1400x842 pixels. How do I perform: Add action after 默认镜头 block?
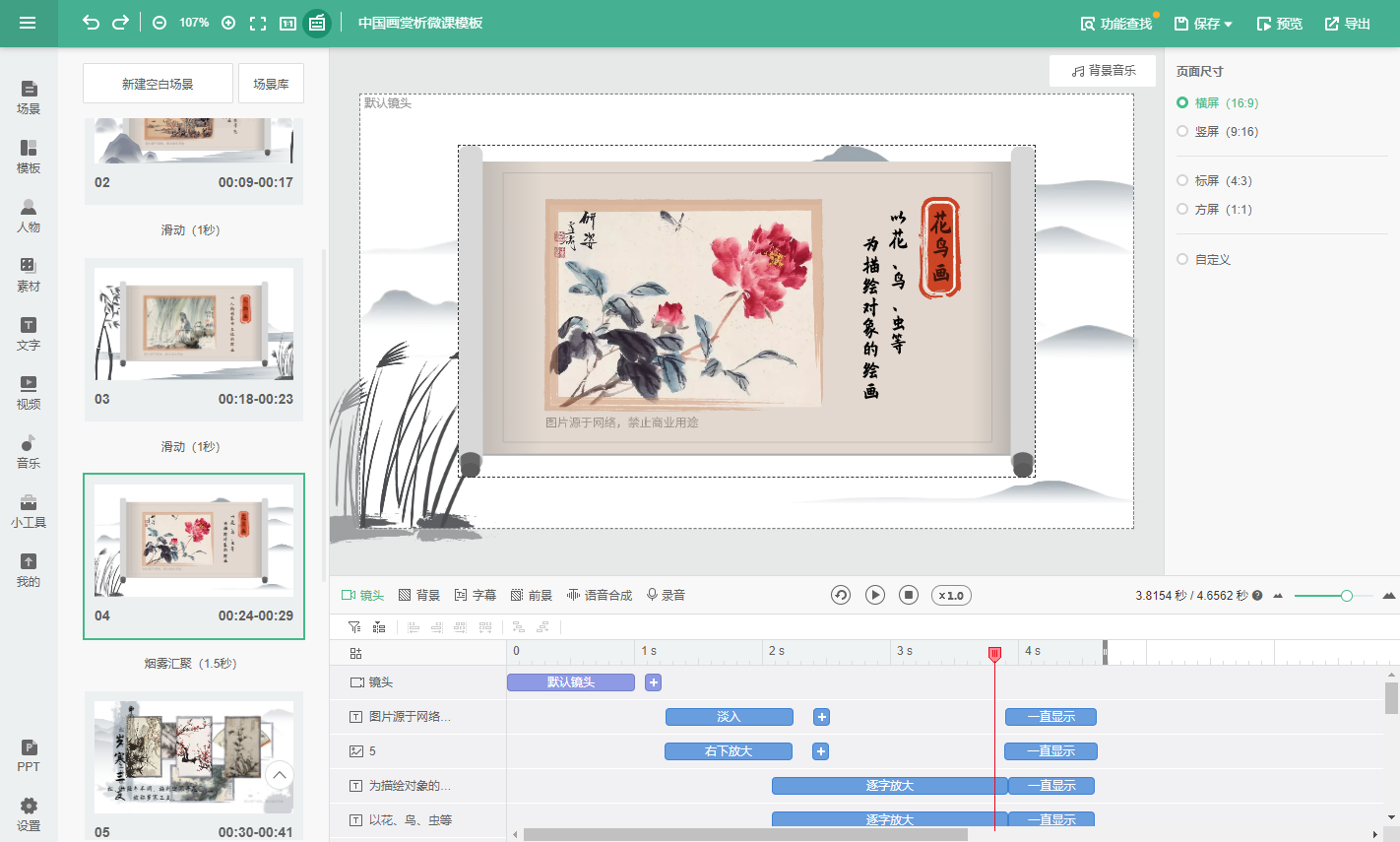653,682
